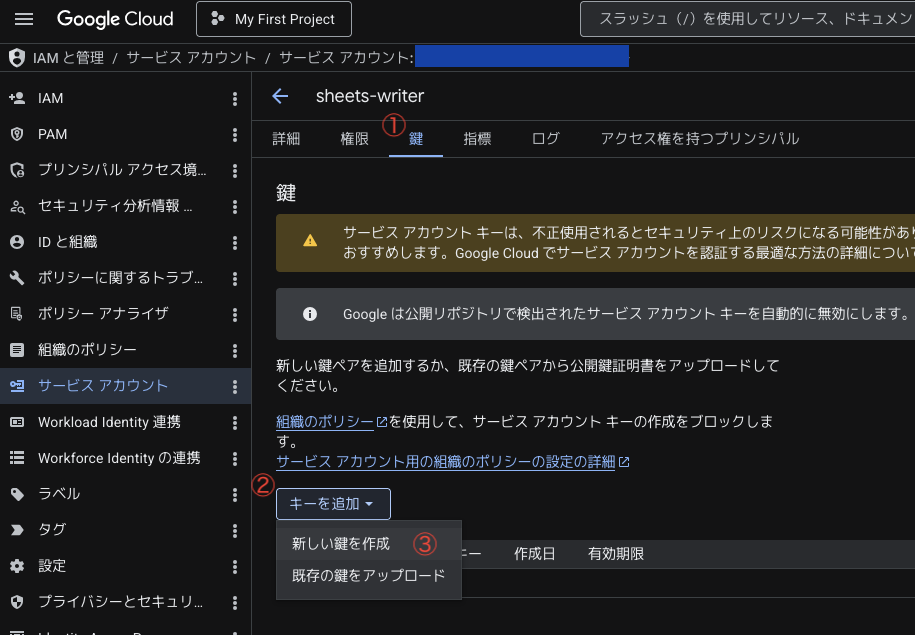Switch to the ログ tab
The image size is (915, 635).
tap(546, 139)
